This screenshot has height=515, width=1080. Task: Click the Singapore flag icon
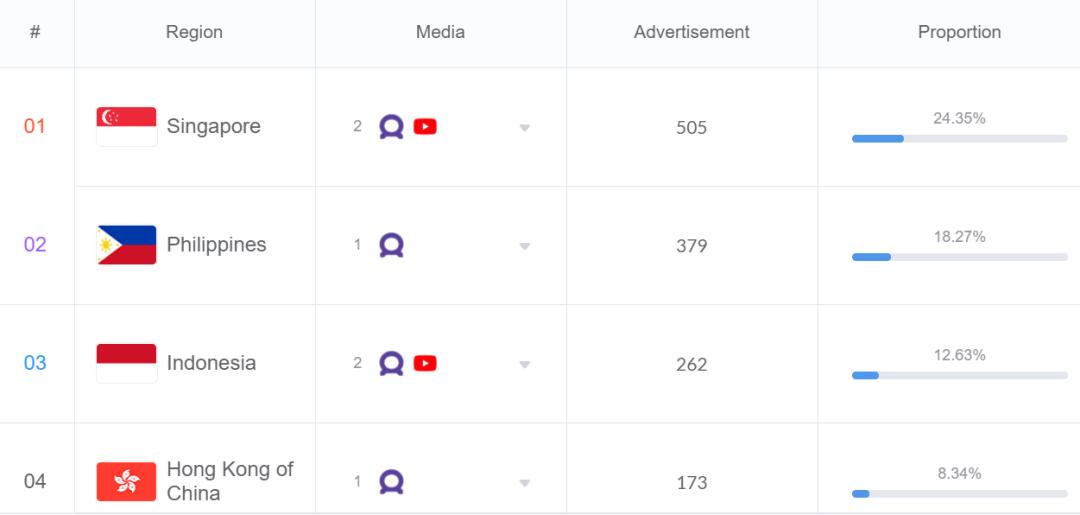(x=127, y=127)
